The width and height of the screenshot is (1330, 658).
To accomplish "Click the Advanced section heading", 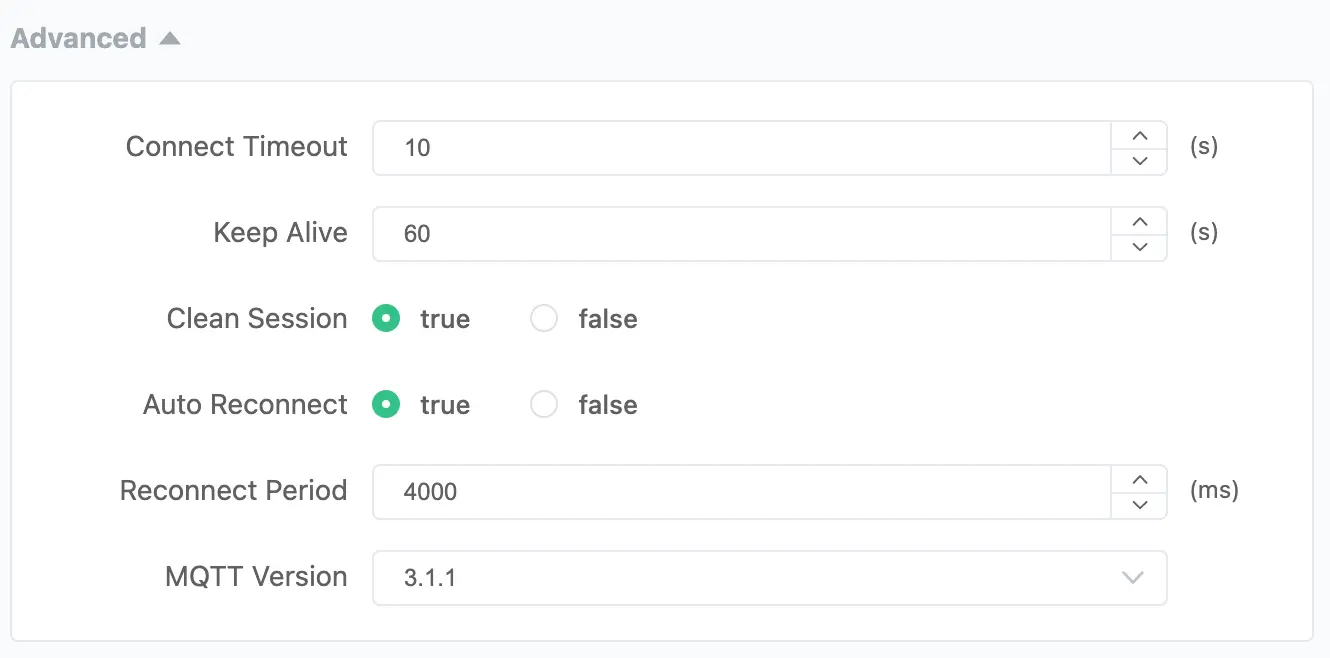I will pos(79,39).
